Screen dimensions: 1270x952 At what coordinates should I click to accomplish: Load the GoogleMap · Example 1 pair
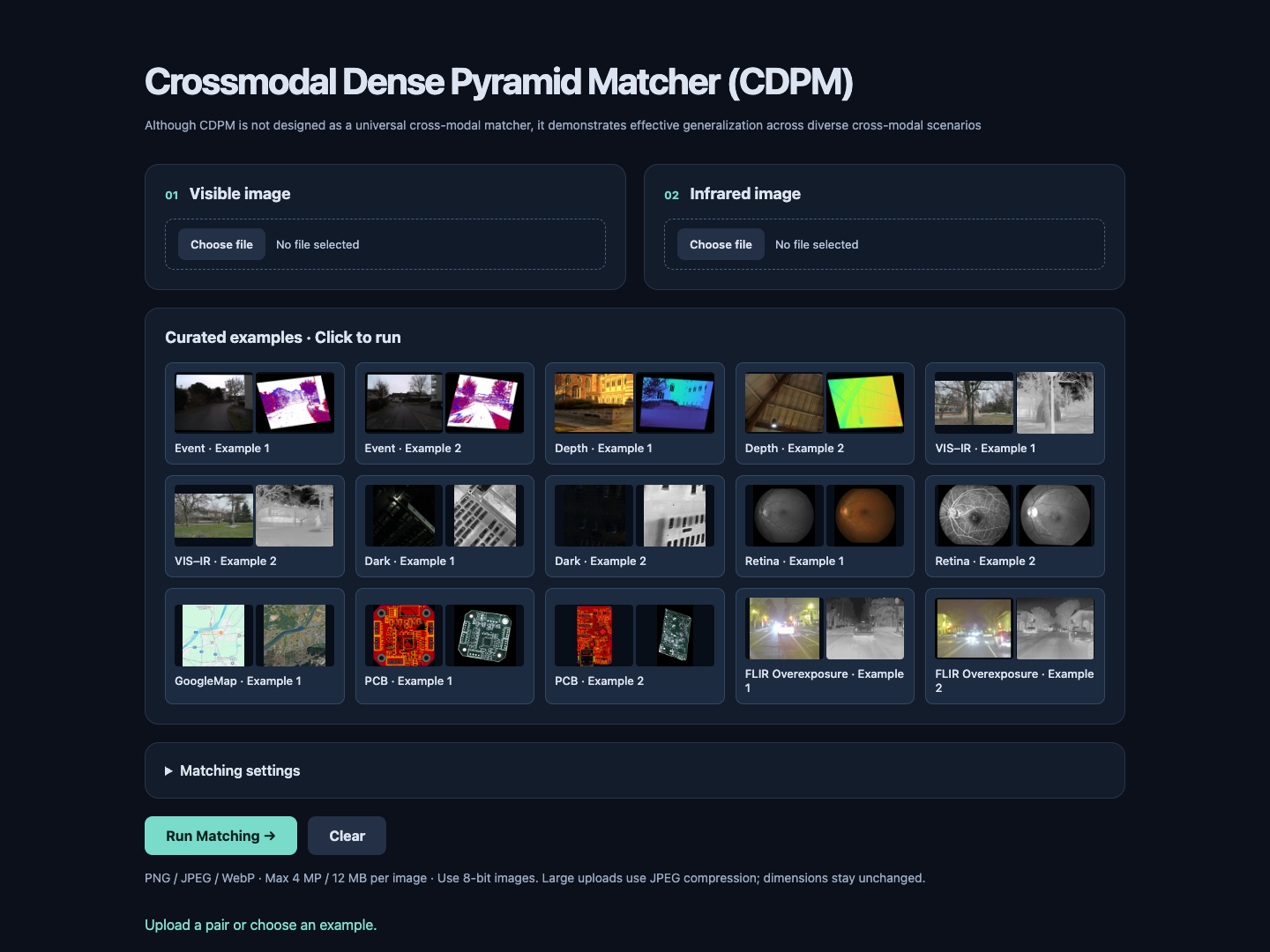point(255,646)
